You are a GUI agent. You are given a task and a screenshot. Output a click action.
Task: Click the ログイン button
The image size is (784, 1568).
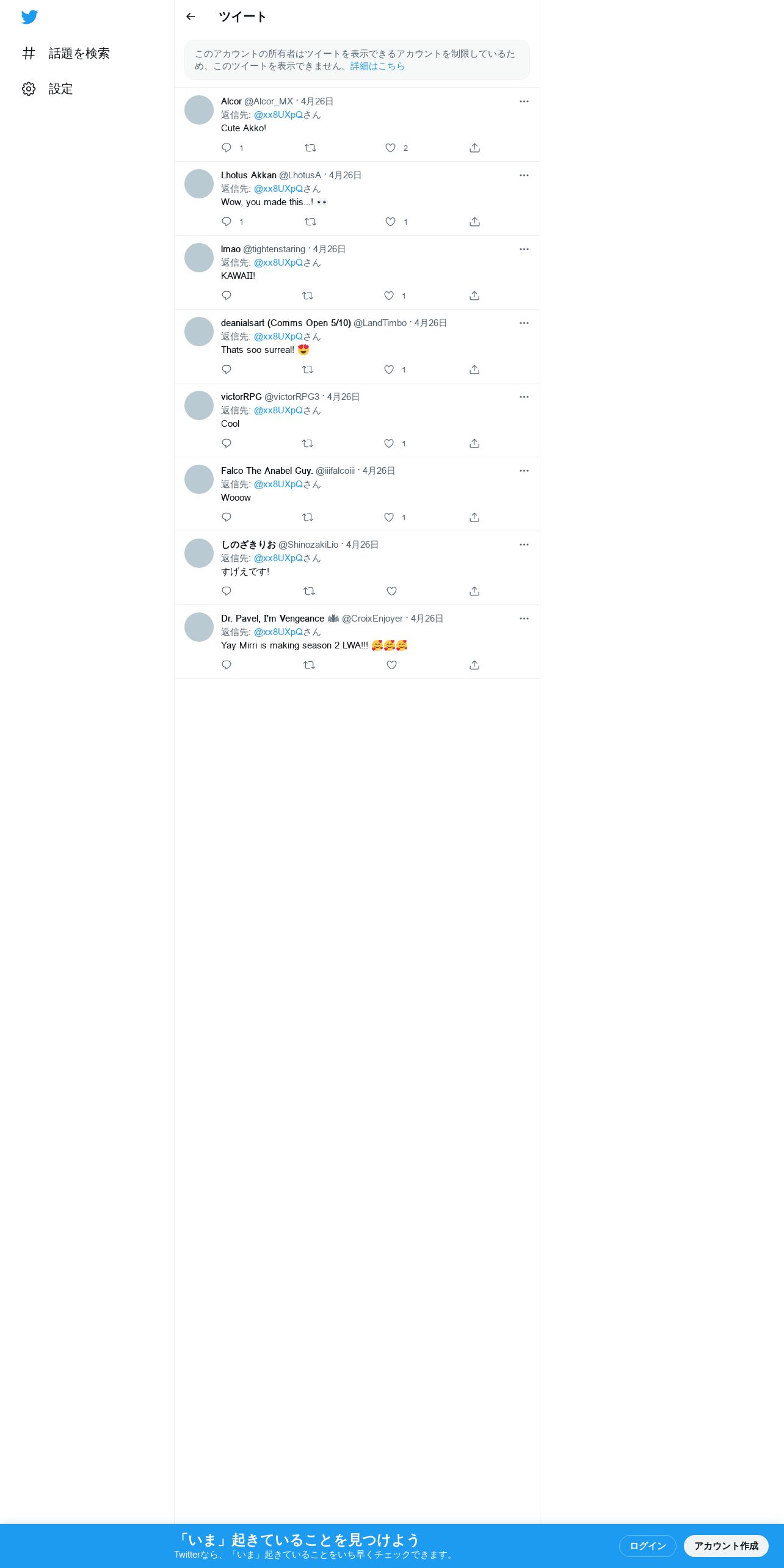(x=648, y=1545)
